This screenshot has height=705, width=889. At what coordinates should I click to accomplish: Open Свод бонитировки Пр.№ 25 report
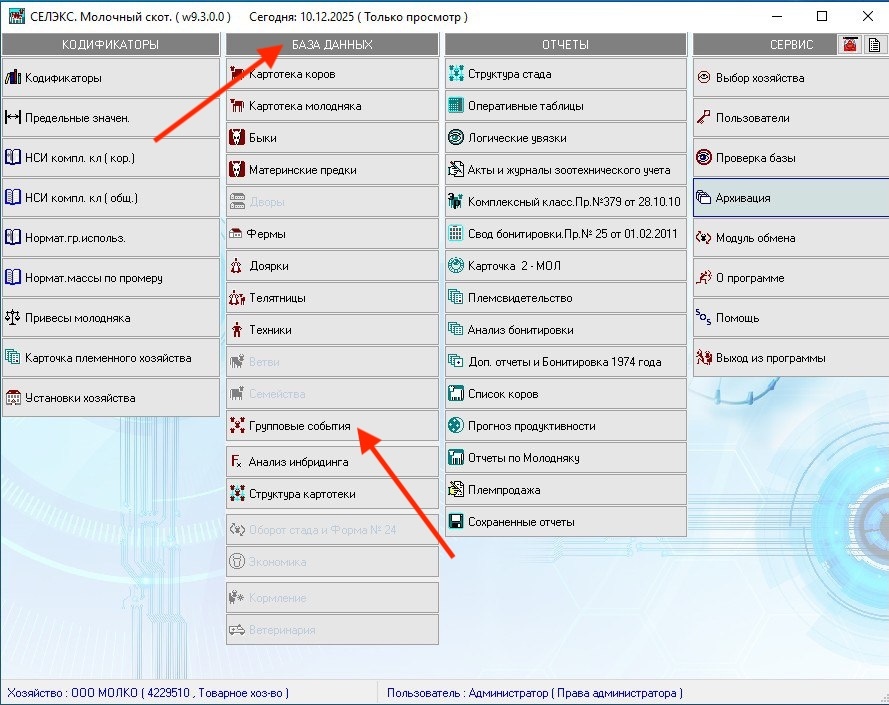[566, 234]
